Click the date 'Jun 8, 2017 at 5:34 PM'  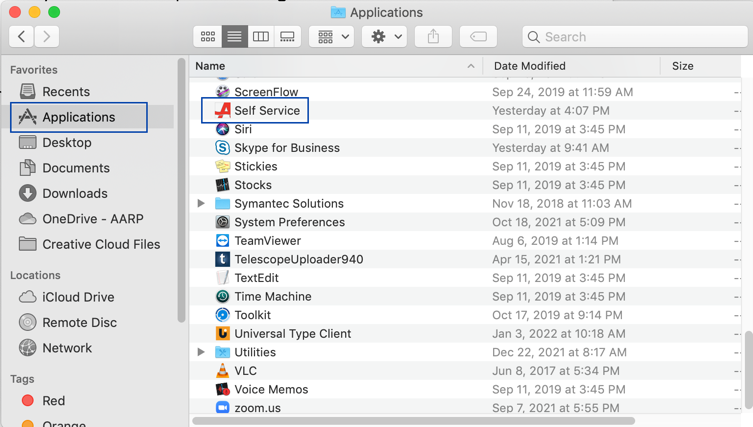tap(556, 371)
